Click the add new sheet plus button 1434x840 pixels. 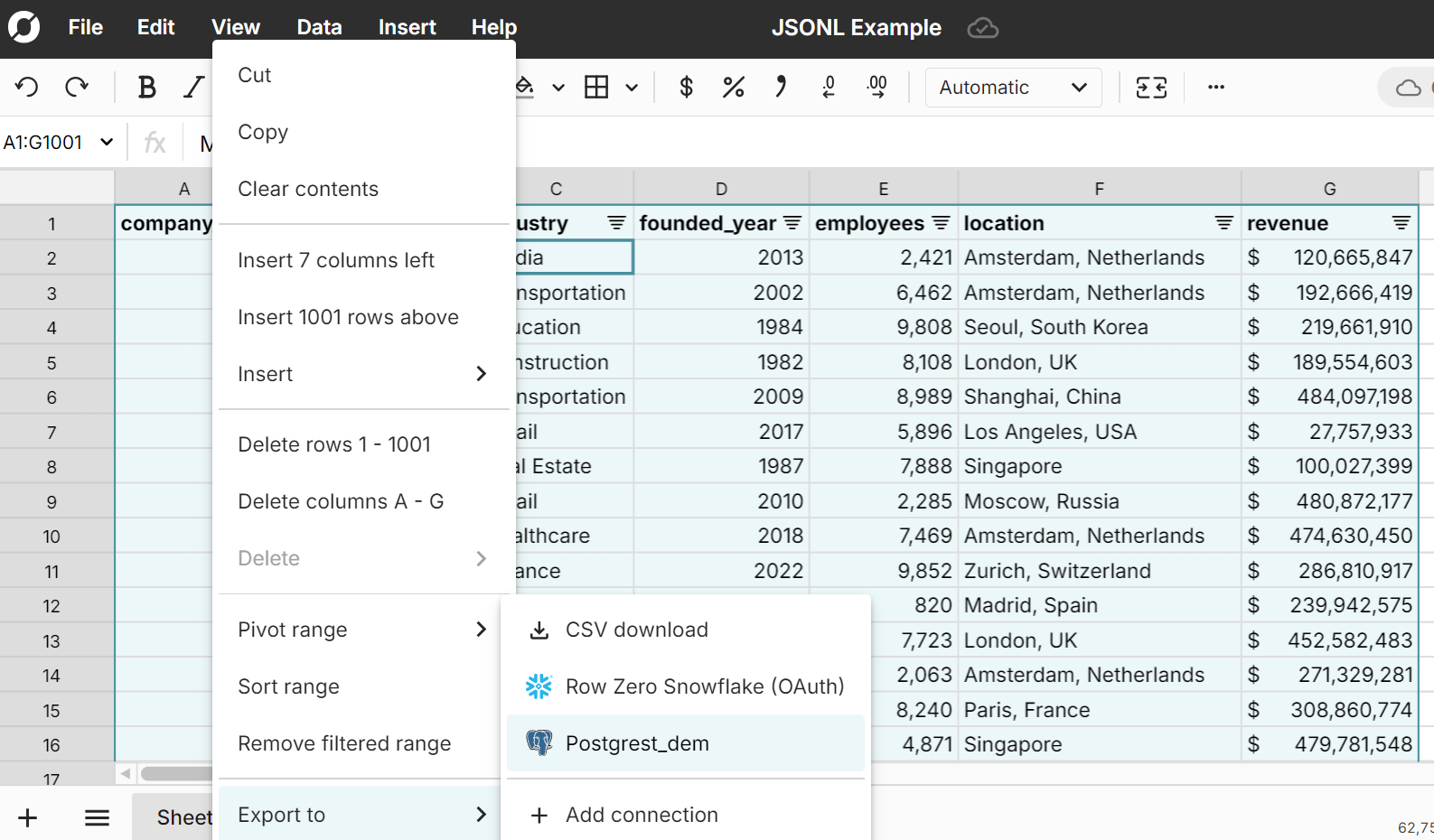click(x=28, y=817)
